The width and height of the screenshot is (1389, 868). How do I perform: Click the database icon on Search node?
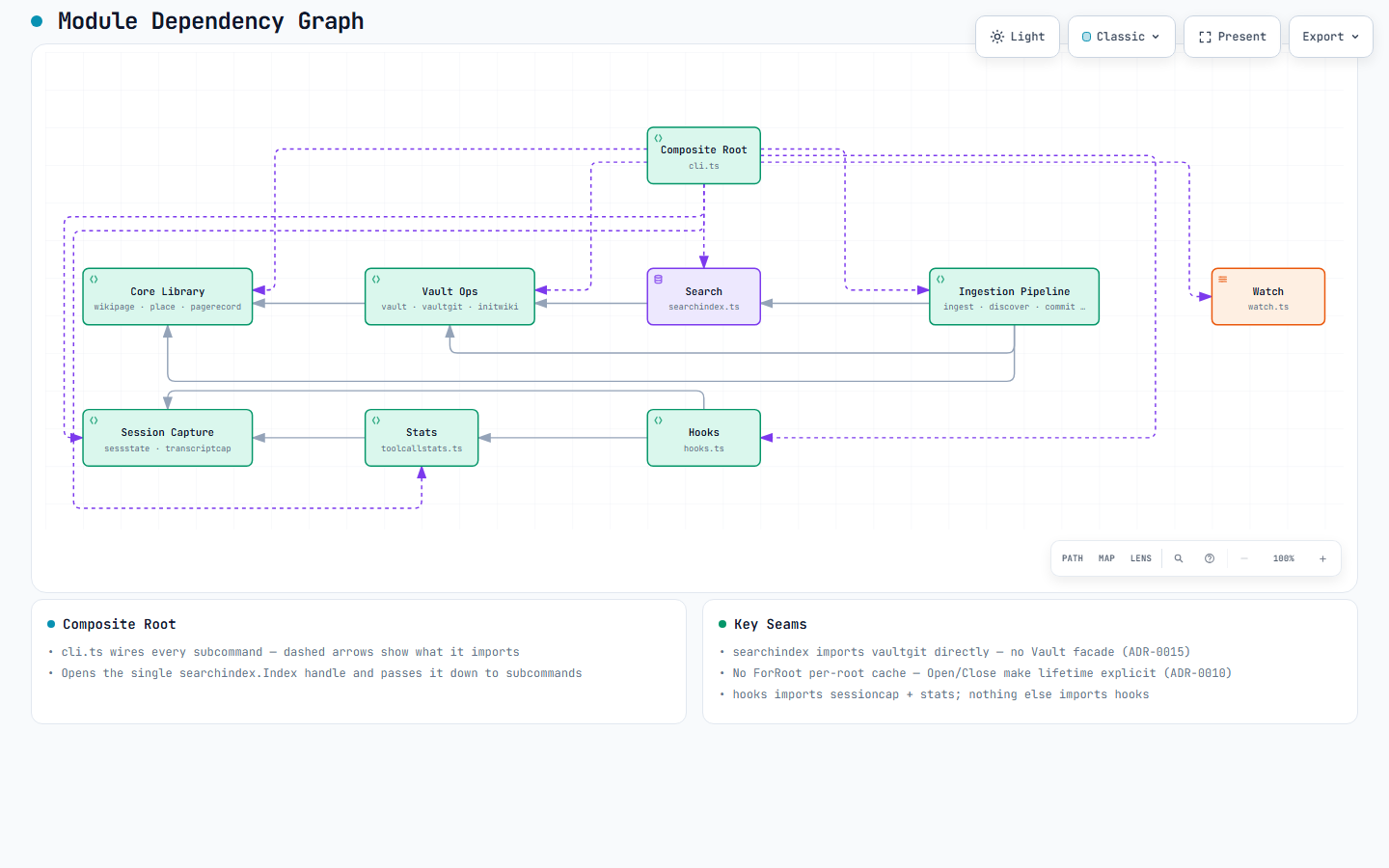(x=659, y=279)
